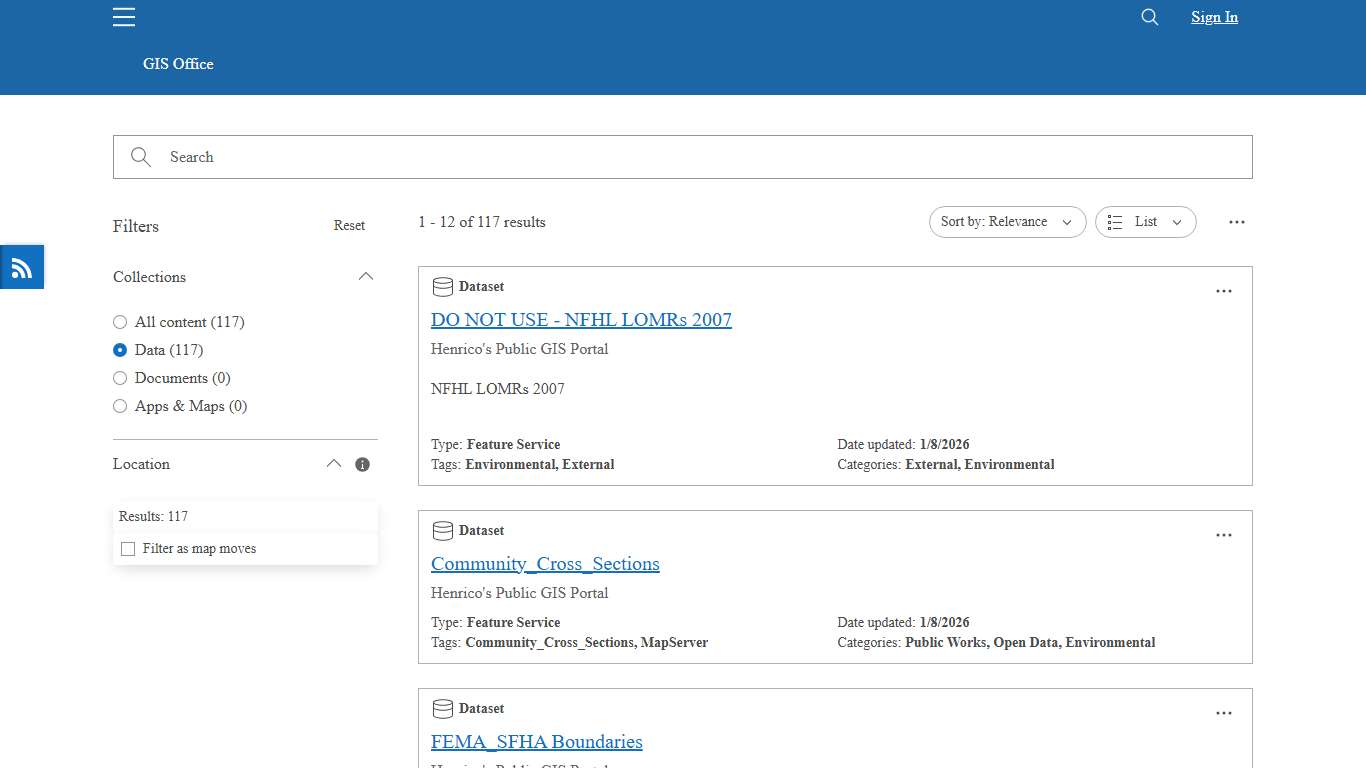Open options for FEMA_SFHA Boundaries card
Viewport: 1366px width, 768px height.
[x=1224, y=713]
